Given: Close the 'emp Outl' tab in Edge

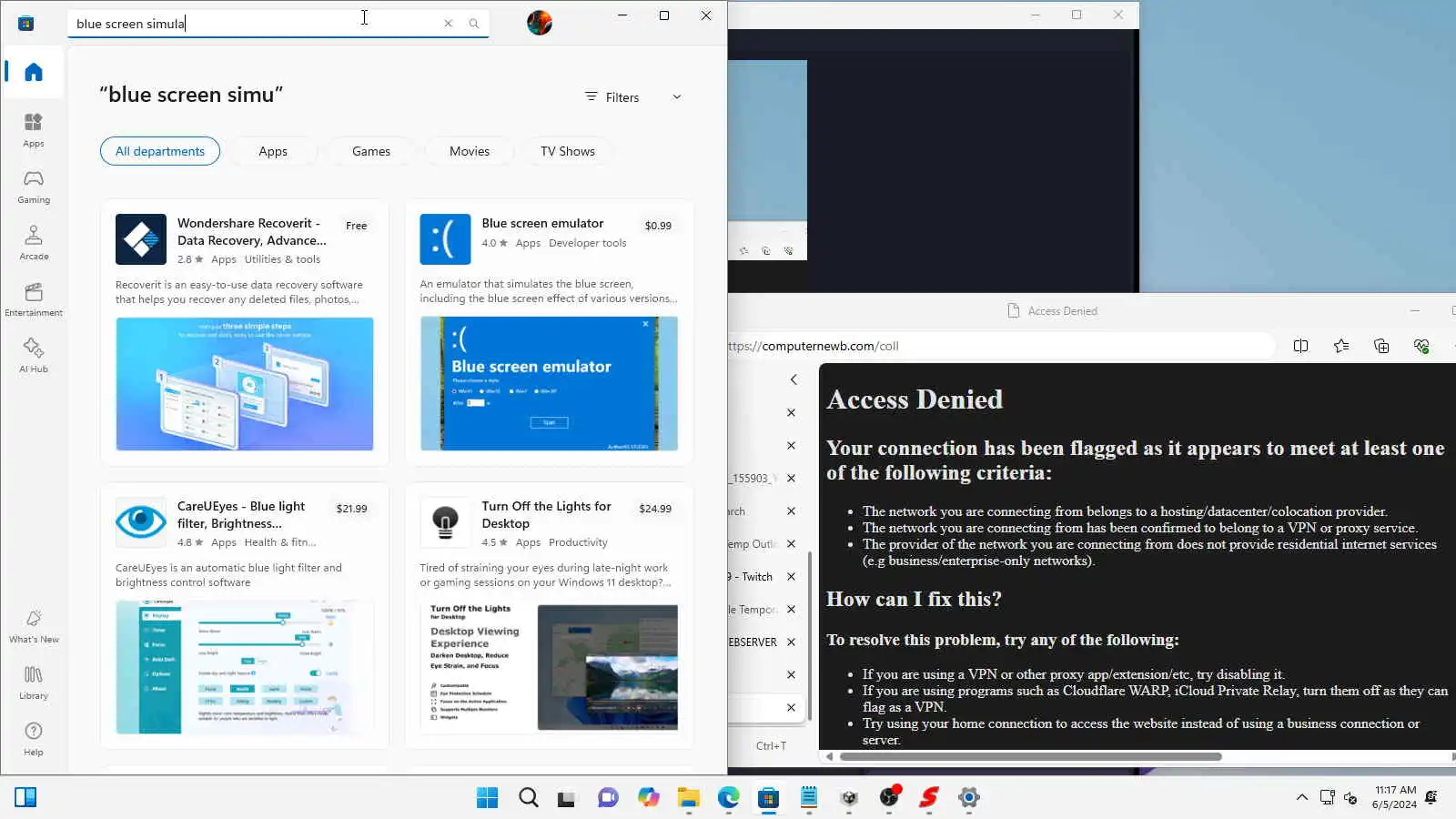Looking at the screenshot, I should tap(791, 544).
